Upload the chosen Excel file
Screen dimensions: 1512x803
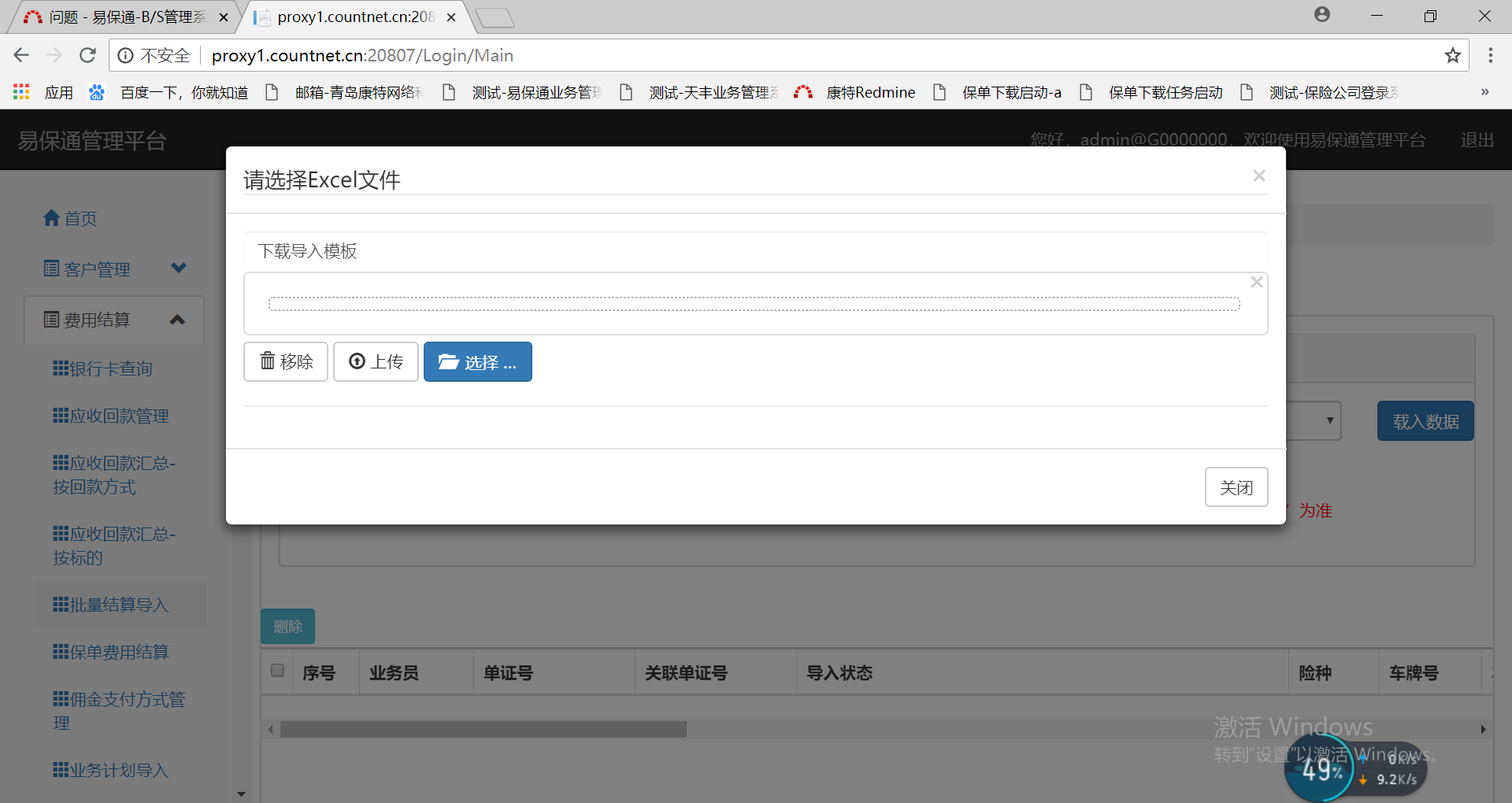click(x=376, y=361)
